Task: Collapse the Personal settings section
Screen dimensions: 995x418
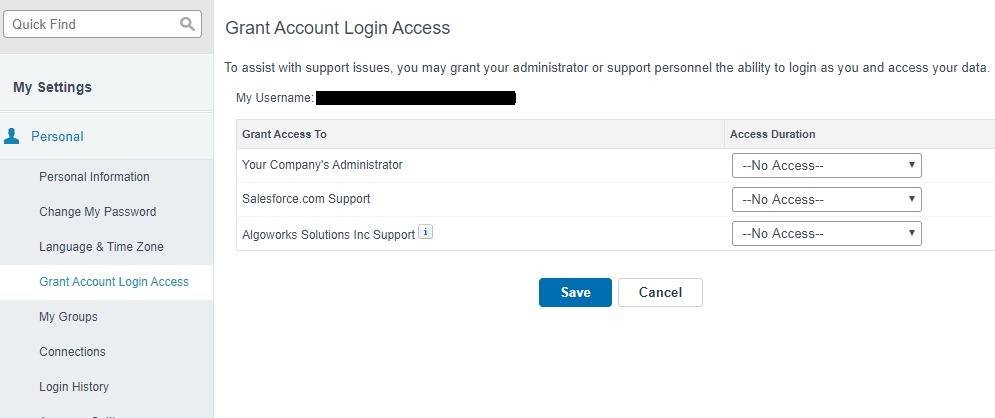Action: pos(57,136)
